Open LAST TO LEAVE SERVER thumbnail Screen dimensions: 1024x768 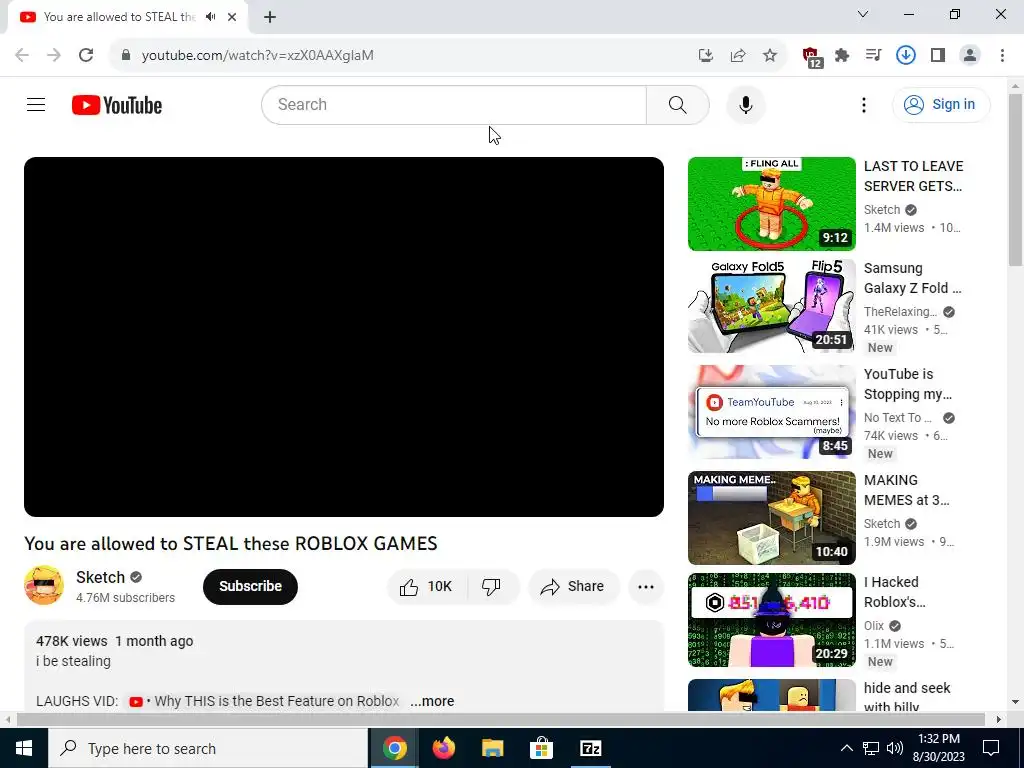pos(771,204)
